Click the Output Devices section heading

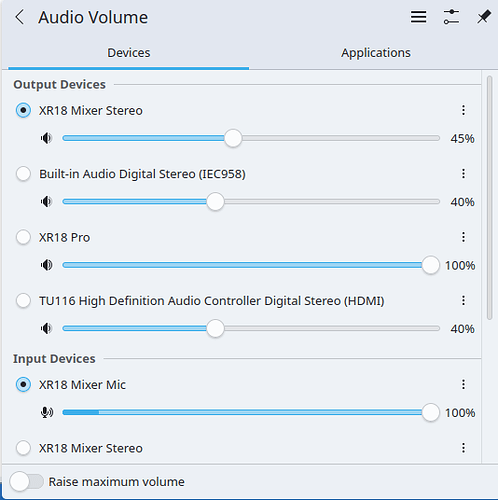click(59, 84)
